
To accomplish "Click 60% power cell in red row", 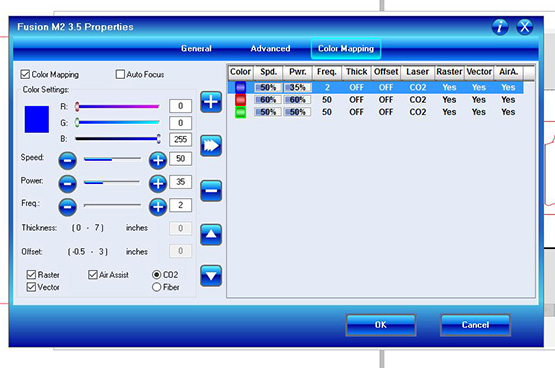I will [298, 100].
